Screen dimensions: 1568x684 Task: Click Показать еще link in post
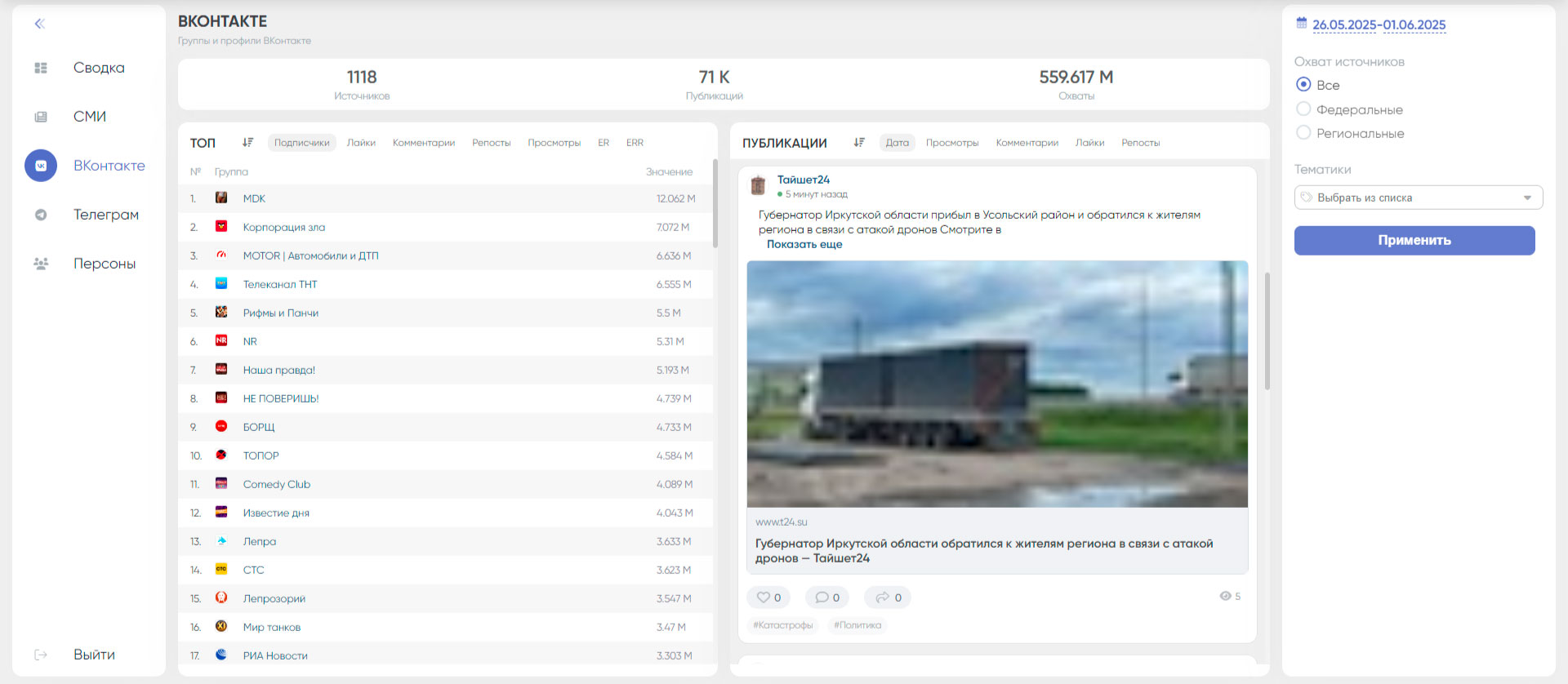point(804,244)
